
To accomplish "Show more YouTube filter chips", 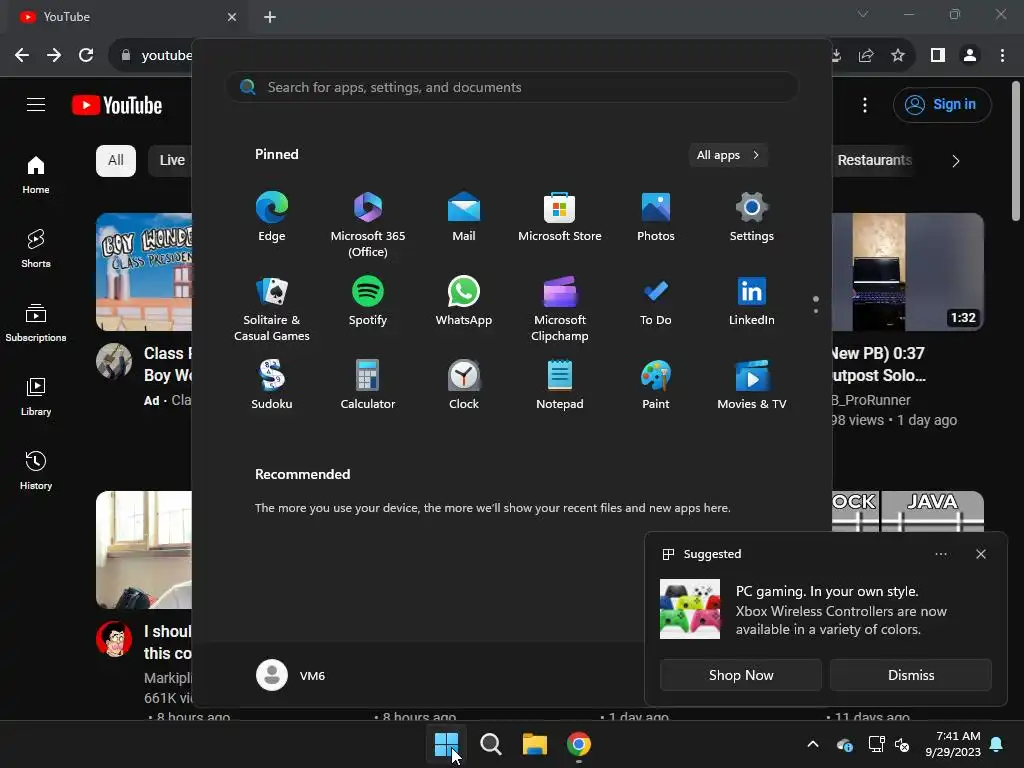I will [955, 161].
